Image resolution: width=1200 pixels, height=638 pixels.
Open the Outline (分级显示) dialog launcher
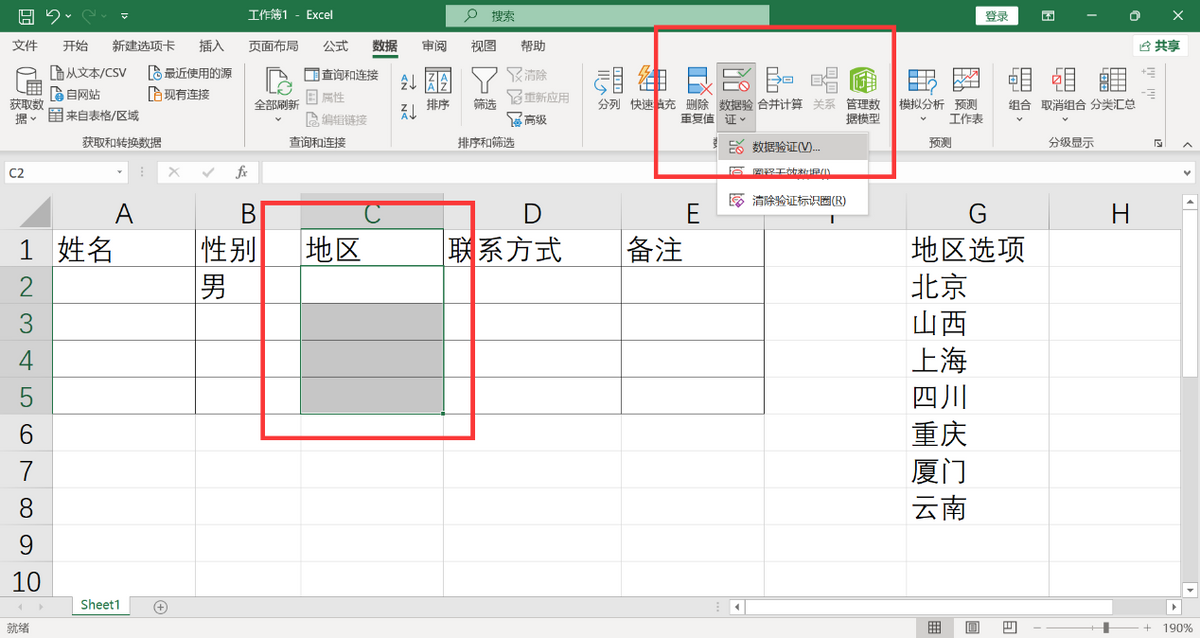1158,143
